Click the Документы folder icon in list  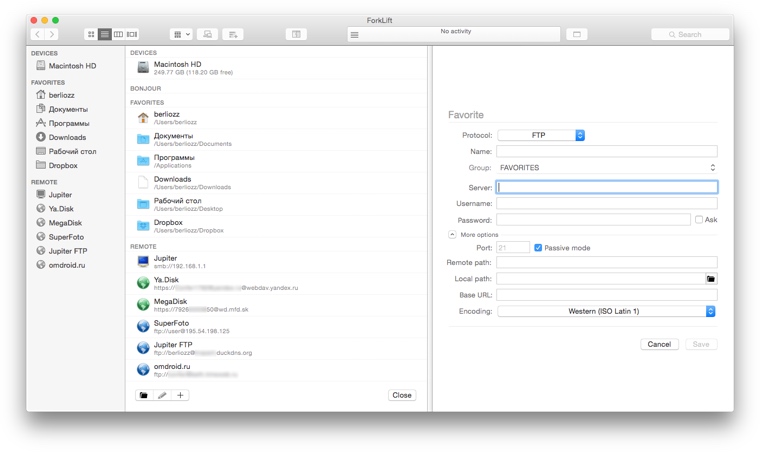point(143,140)
